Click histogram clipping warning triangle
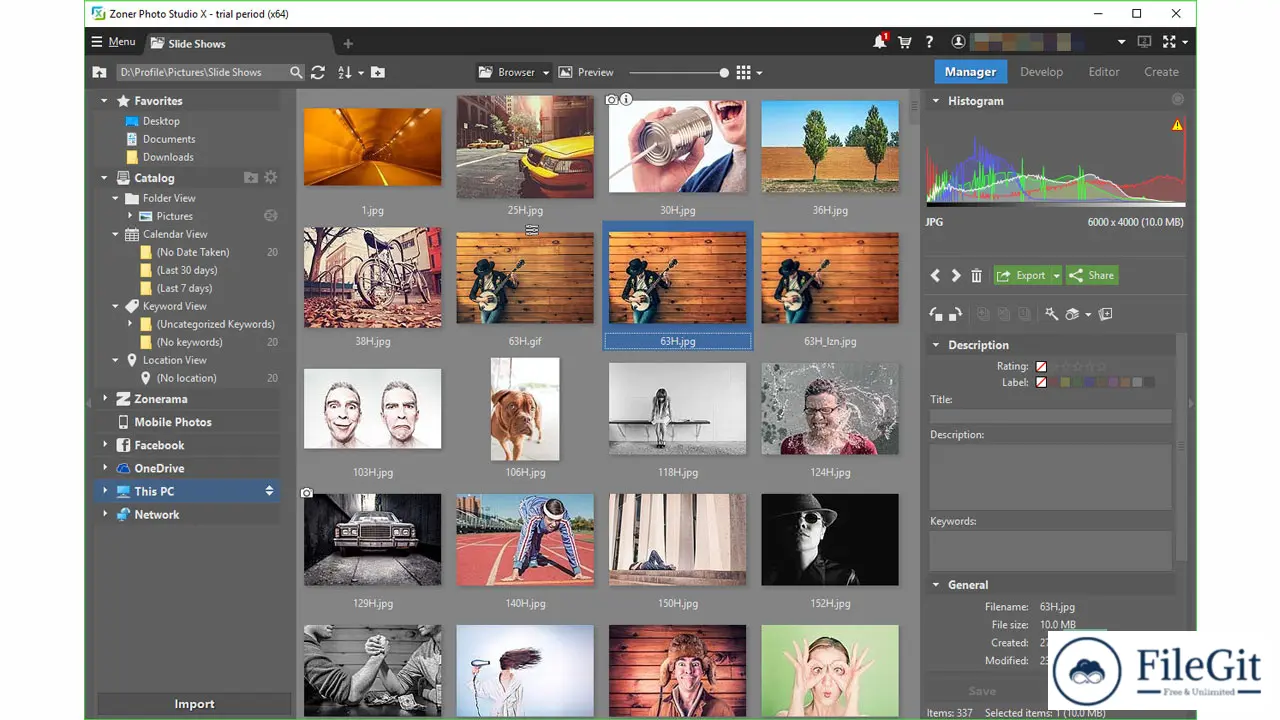Screen dimensions: 1280x720 [1177, 125]
